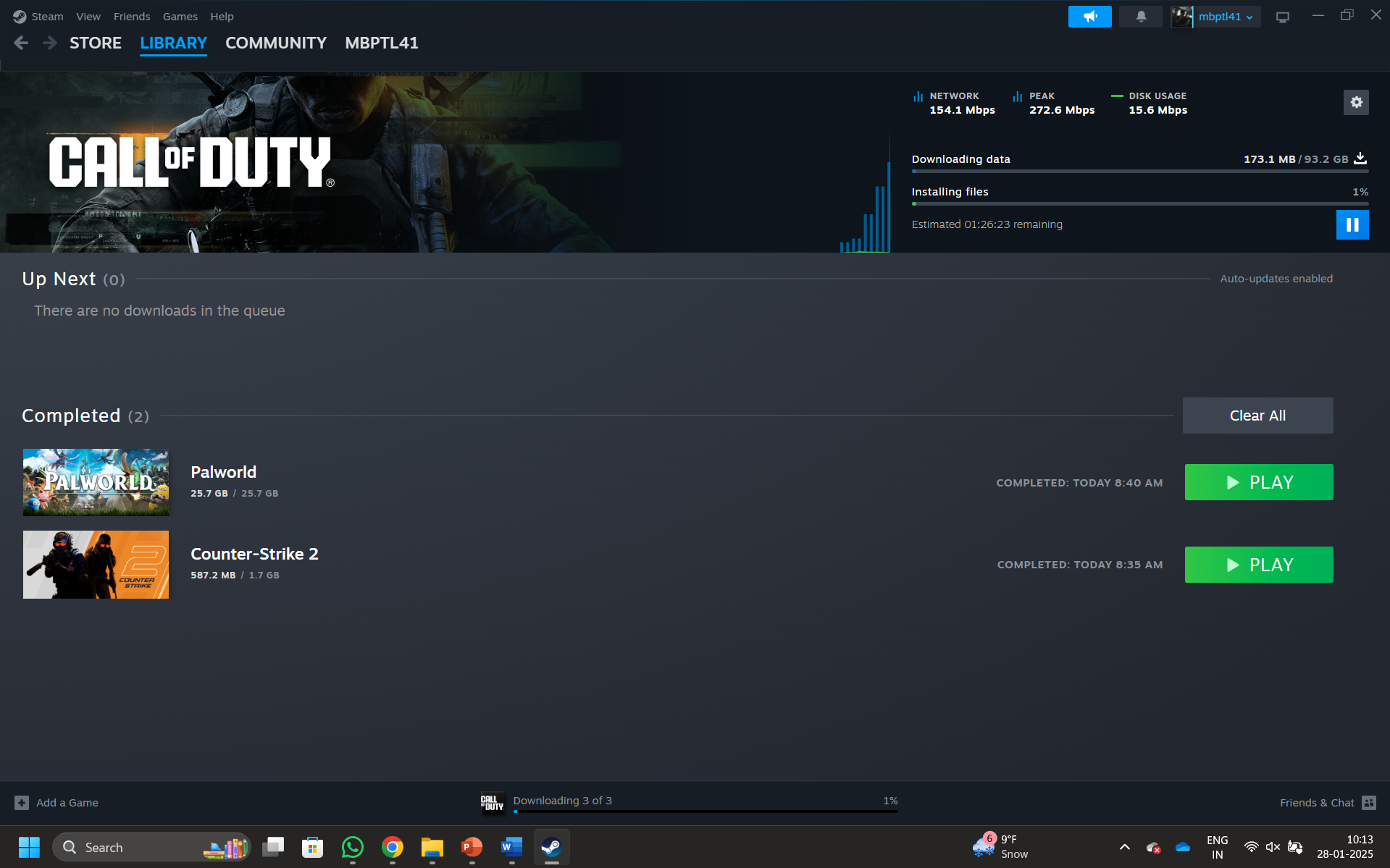Open Task View on the taskbar
Viewport: 1390px width, 868px height.
(x=273, y=847)
